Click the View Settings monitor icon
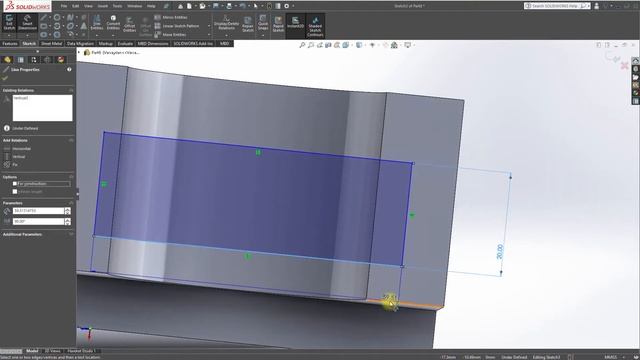Image resolution: width=640 pixels, height=360 pixels. tap(407, 45)
